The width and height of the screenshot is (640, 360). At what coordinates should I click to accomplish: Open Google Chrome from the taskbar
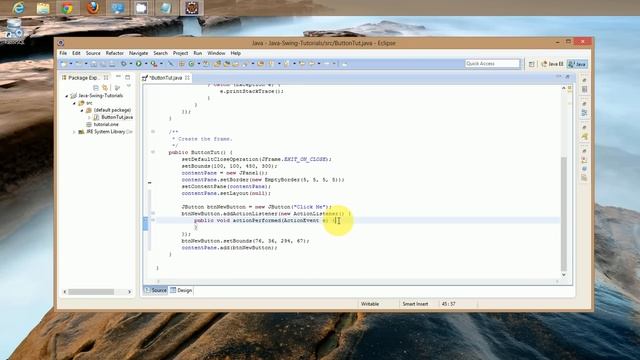pyautogui.click(x=68, y=8)
